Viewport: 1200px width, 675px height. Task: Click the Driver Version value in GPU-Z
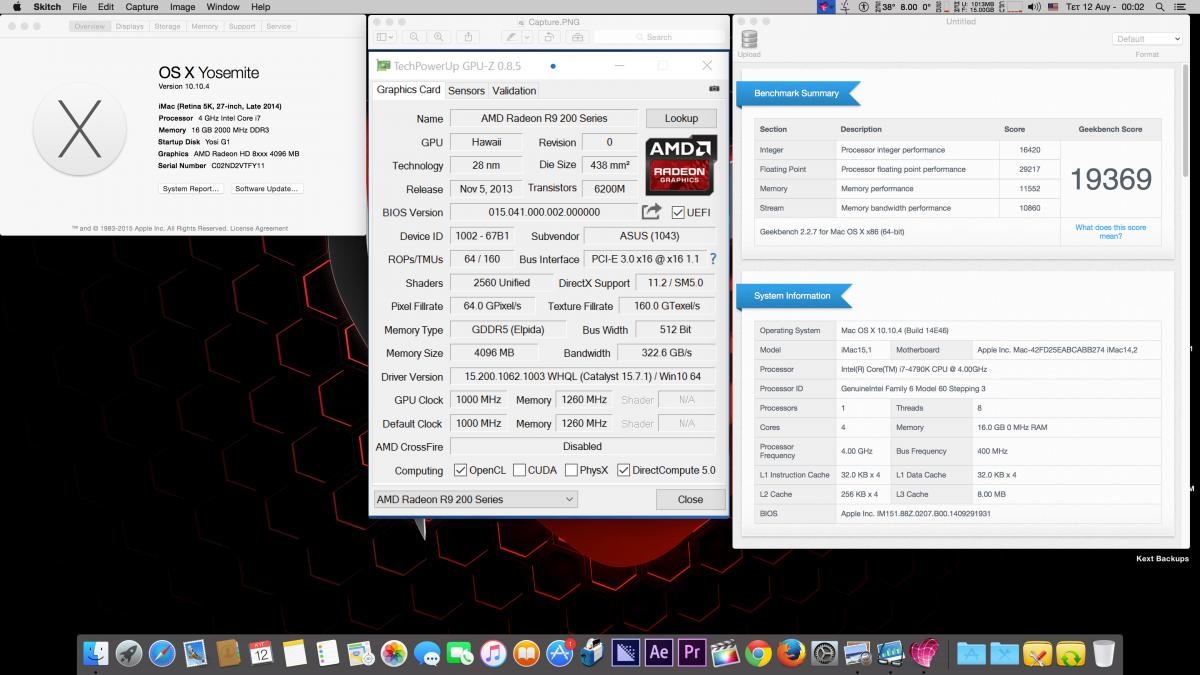pos(583,377)
